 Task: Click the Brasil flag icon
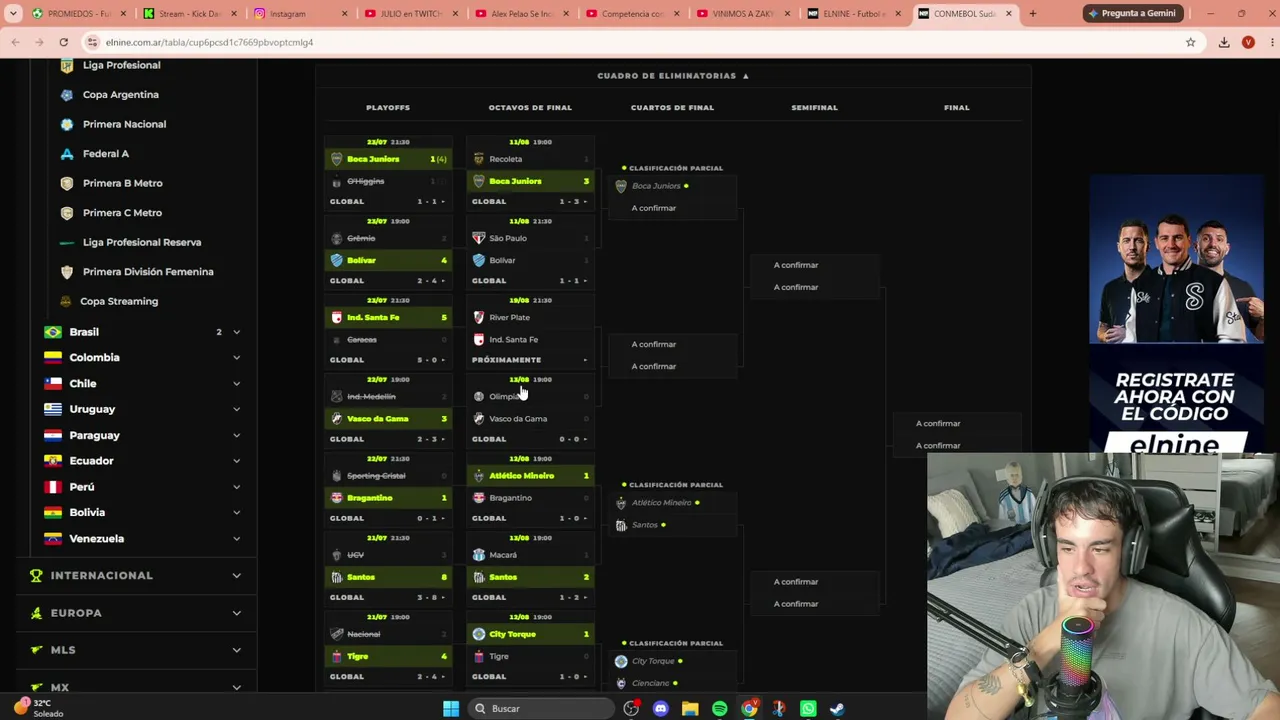[53, 332]
